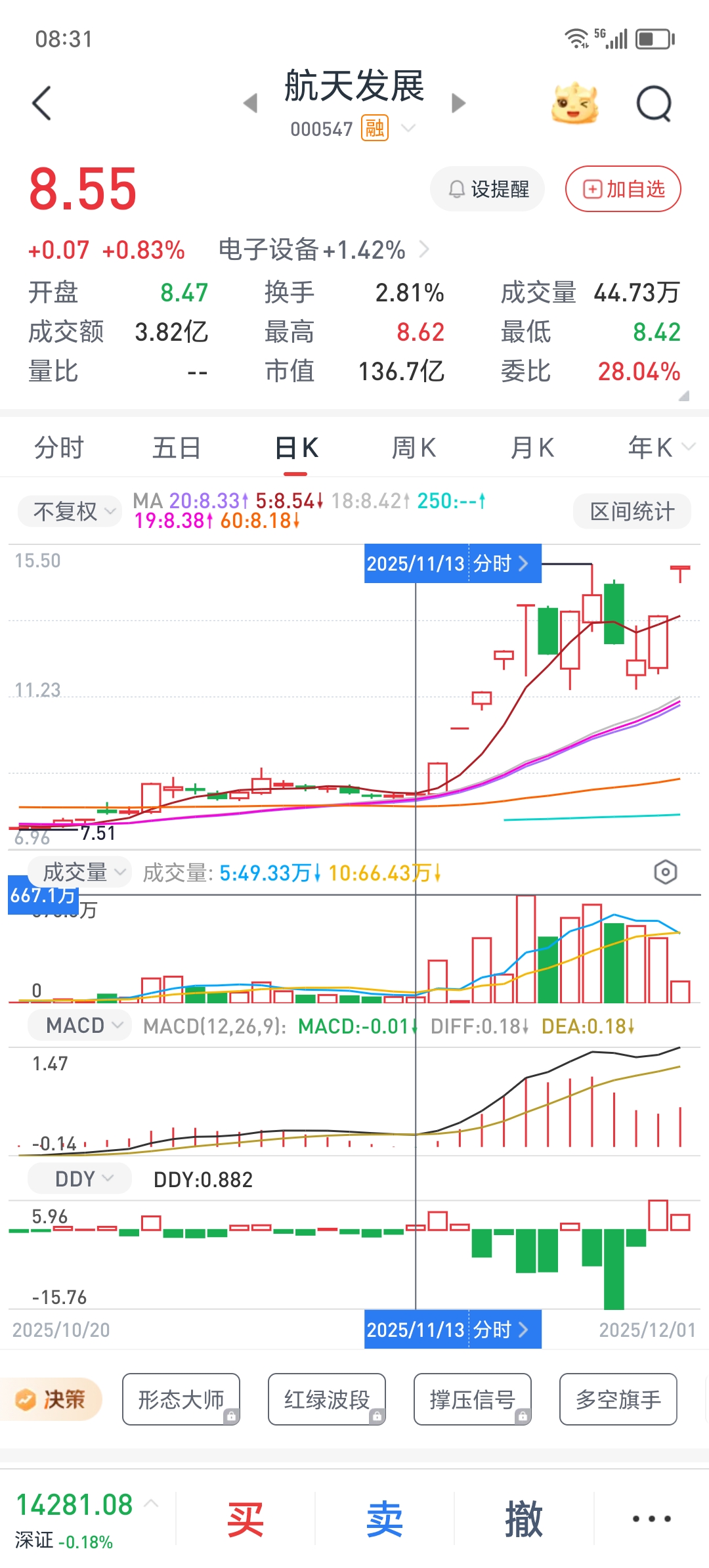This screenshot has width=709, height=1568.
Task: Add stock to watchlist with 加自选
Action: (x=623, y=189)
